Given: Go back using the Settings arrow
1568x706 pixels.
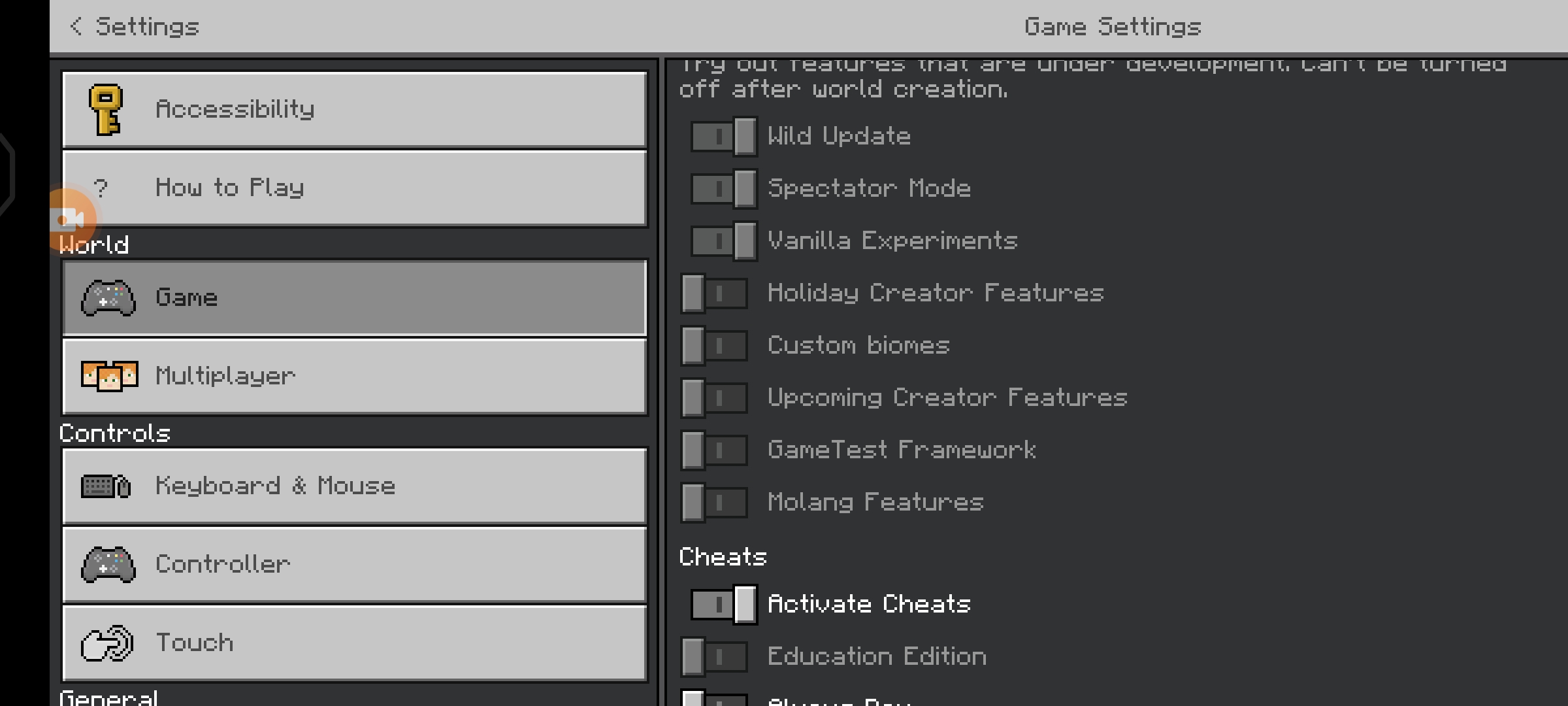Looking at the screenshot, I should [x=76, y=27].
